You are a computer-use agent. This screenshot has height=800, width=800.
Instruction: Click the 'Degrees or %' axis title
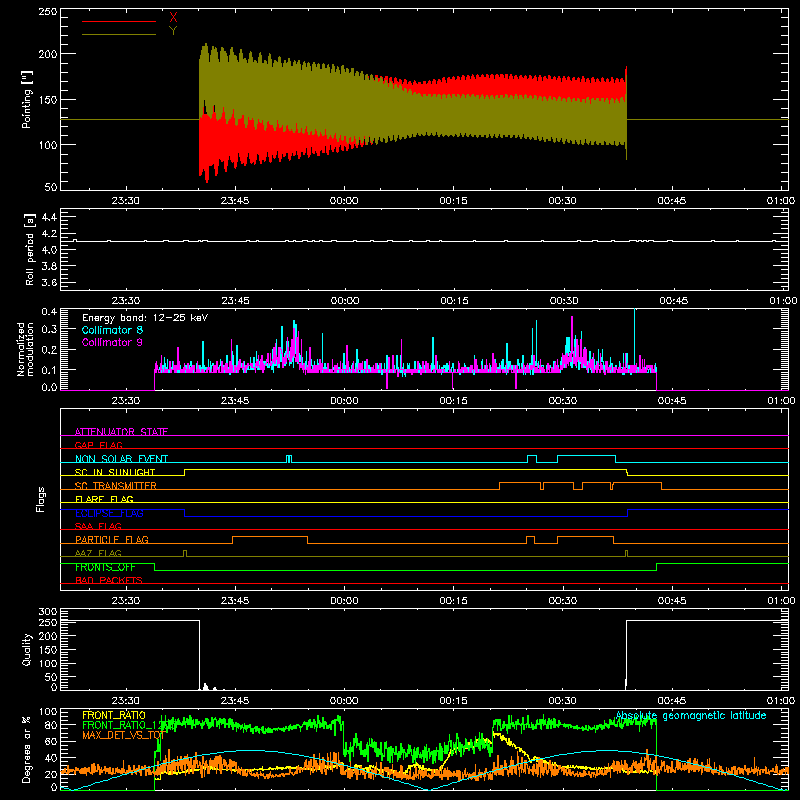[x=27, y=749]
